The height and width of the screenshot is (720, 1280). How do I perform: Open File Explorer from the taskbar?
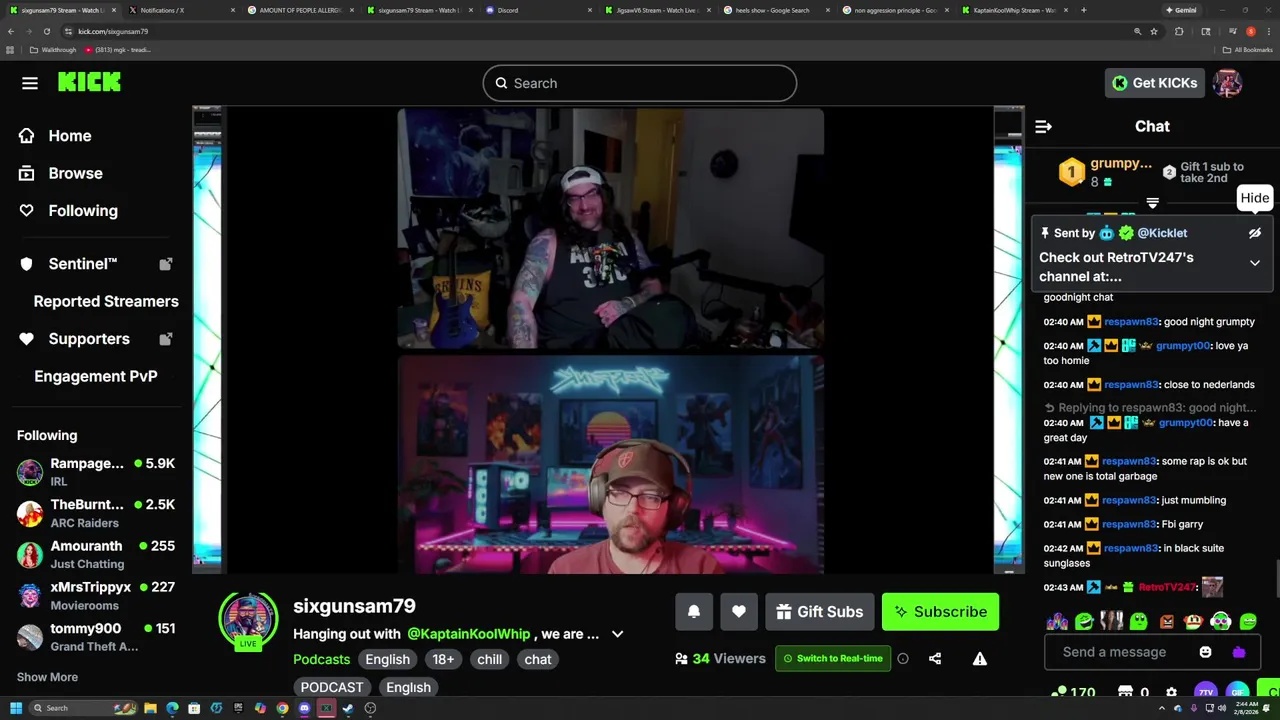[150, 708]
